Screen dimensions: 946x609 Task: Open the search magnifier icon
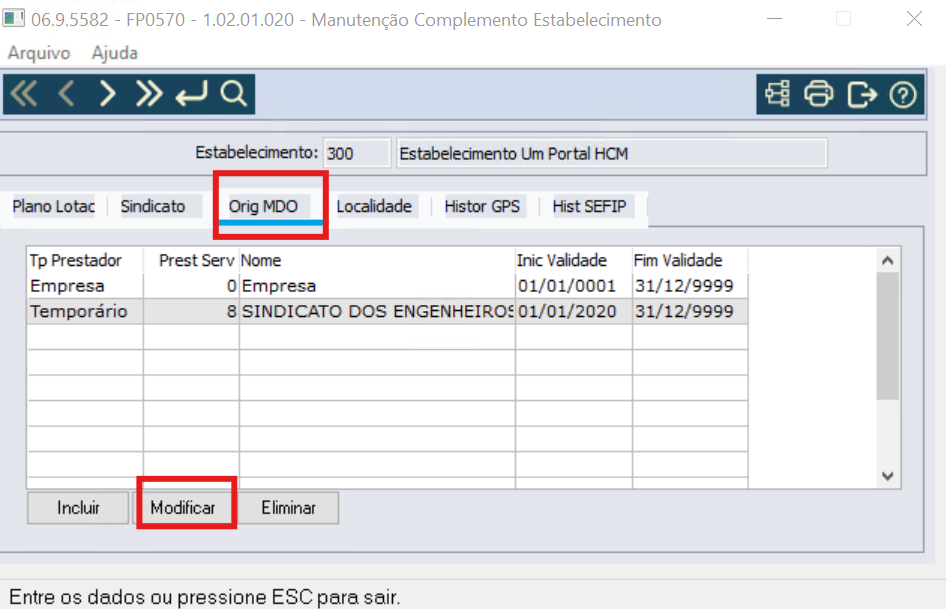click(x=233, y=94)
